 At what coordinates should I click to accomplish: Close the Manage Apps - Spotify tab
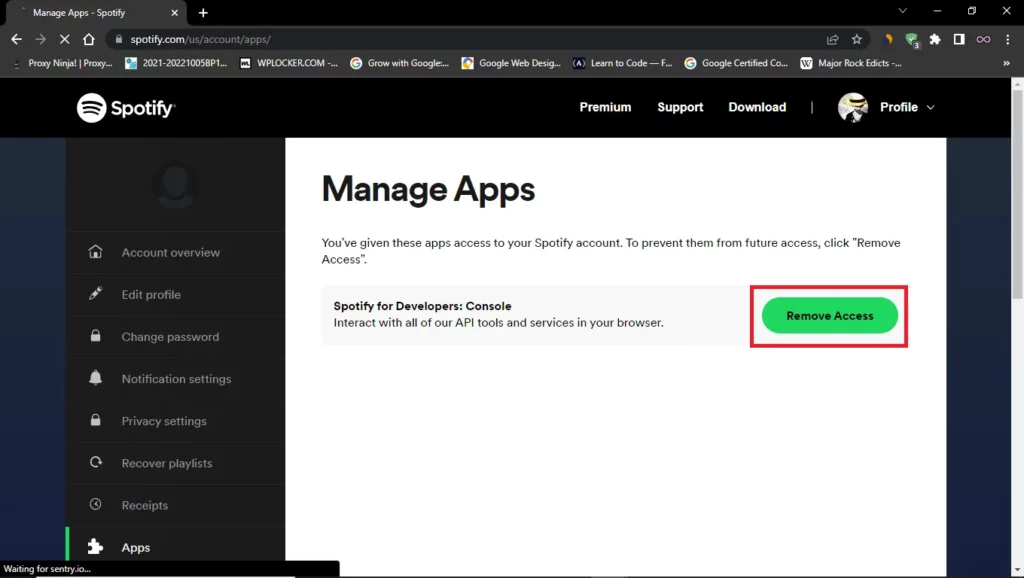click(174, 12)
